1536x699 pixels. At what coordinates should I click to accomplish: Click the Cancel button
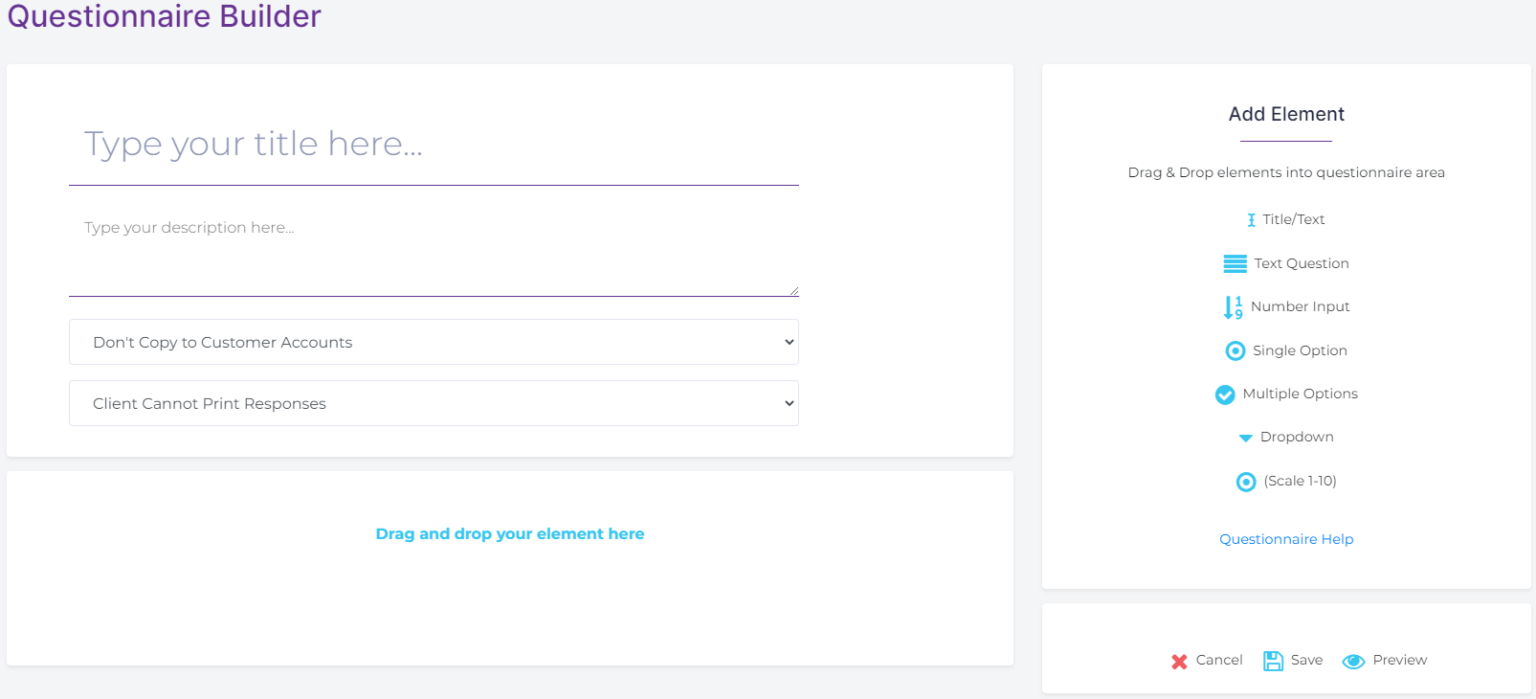(1219, 661)
